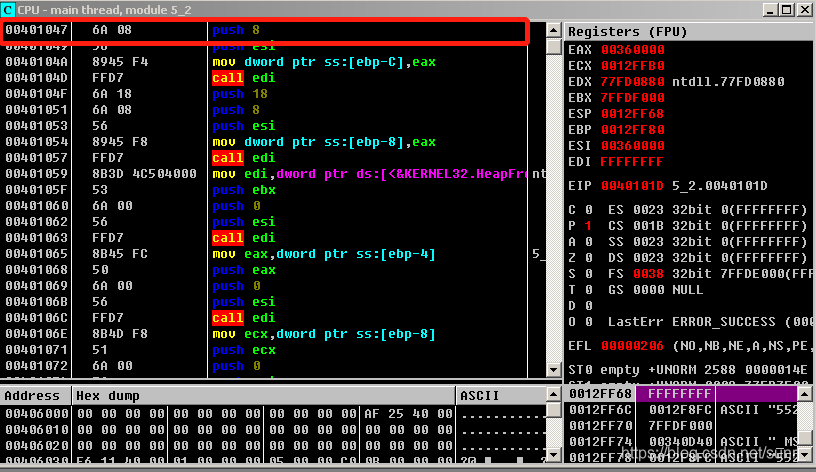This screenshot has height=472, width=816.
Task: Click stack pane scroll-down arrow
Action: point(805,455)
